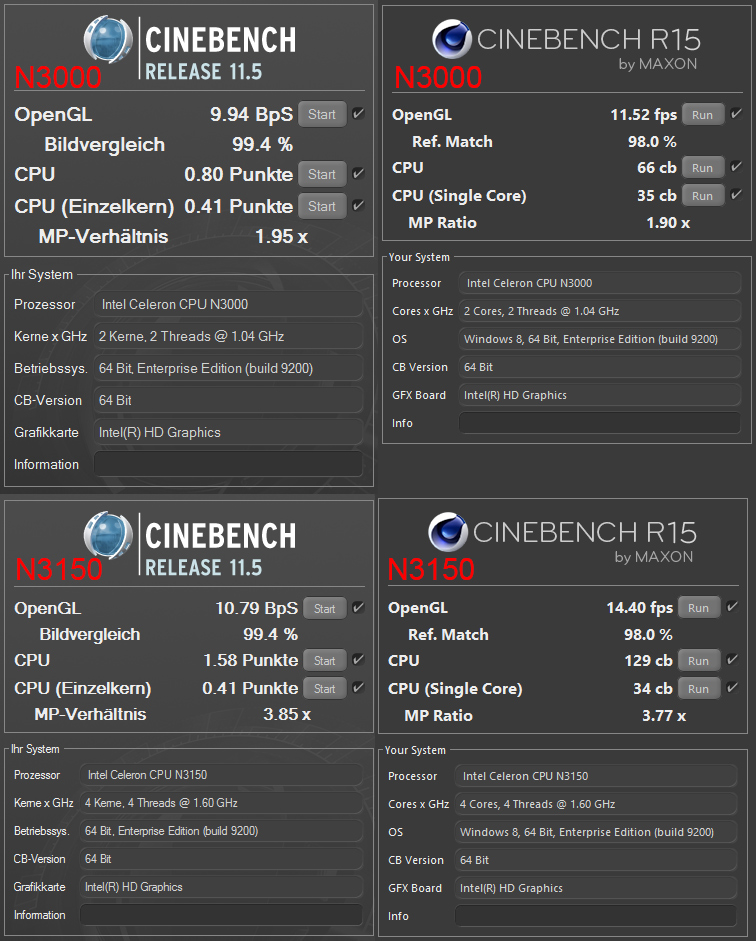Click the Cinebench R15 sphere logo beside N3000
This screenshot has height=941, width=756.
452,40
